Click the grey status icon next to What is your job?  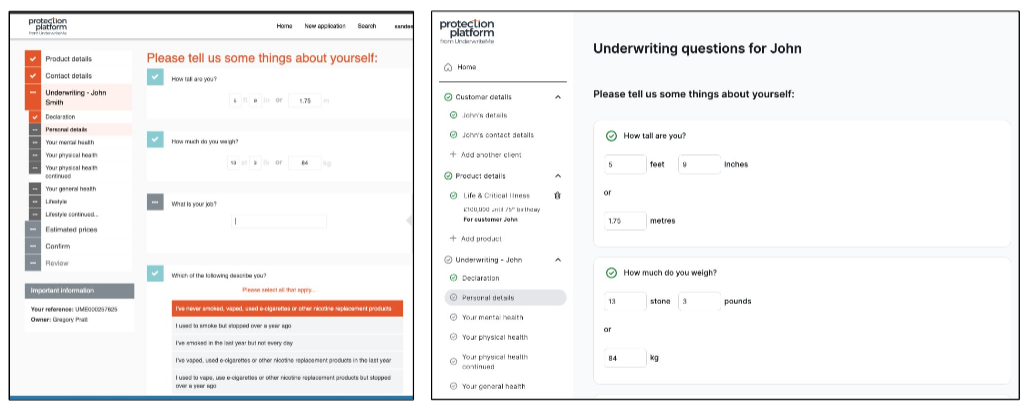click(x=155, y=202)
